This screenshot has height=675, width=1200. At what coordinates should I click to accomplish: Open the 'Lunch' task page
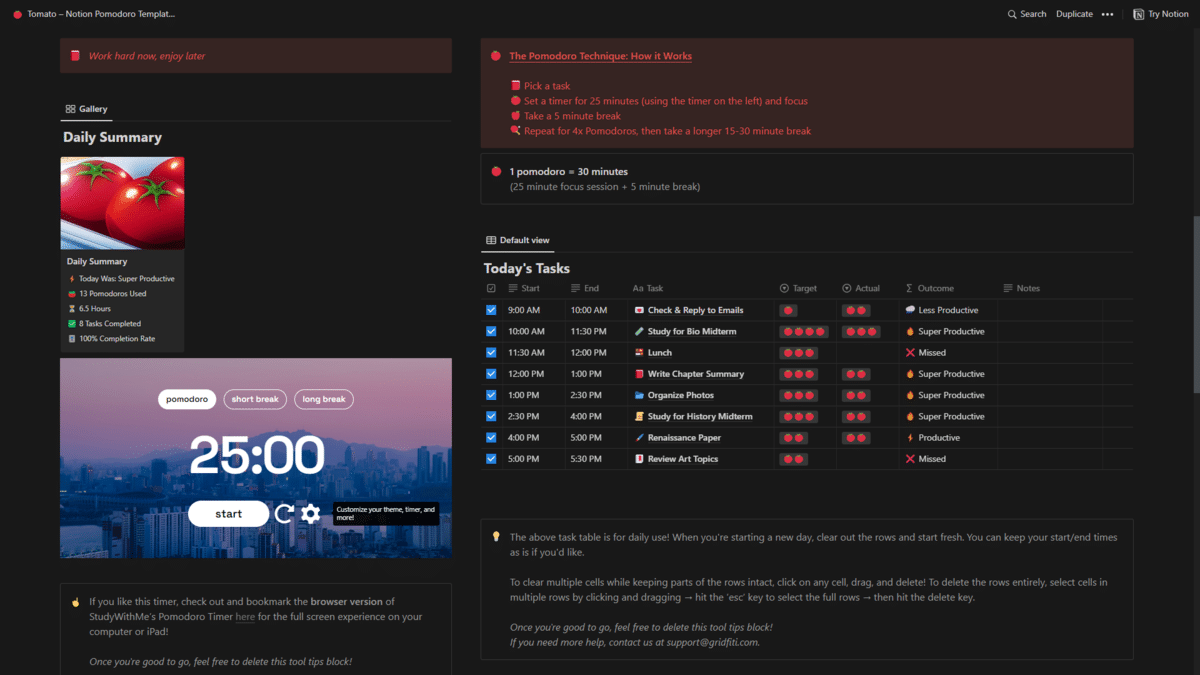tap(660, 353)
